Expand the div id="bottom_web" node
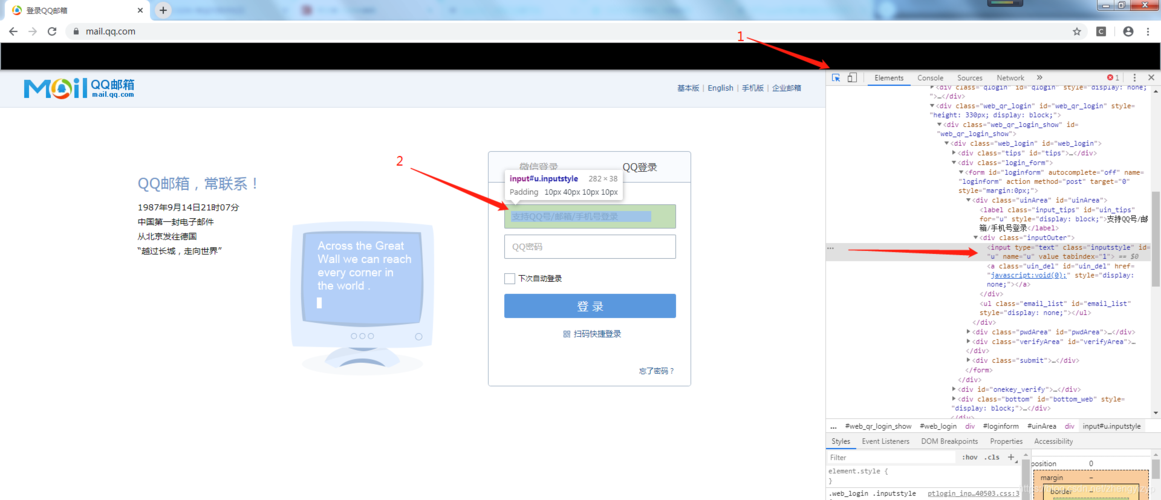 coord(954,399)
